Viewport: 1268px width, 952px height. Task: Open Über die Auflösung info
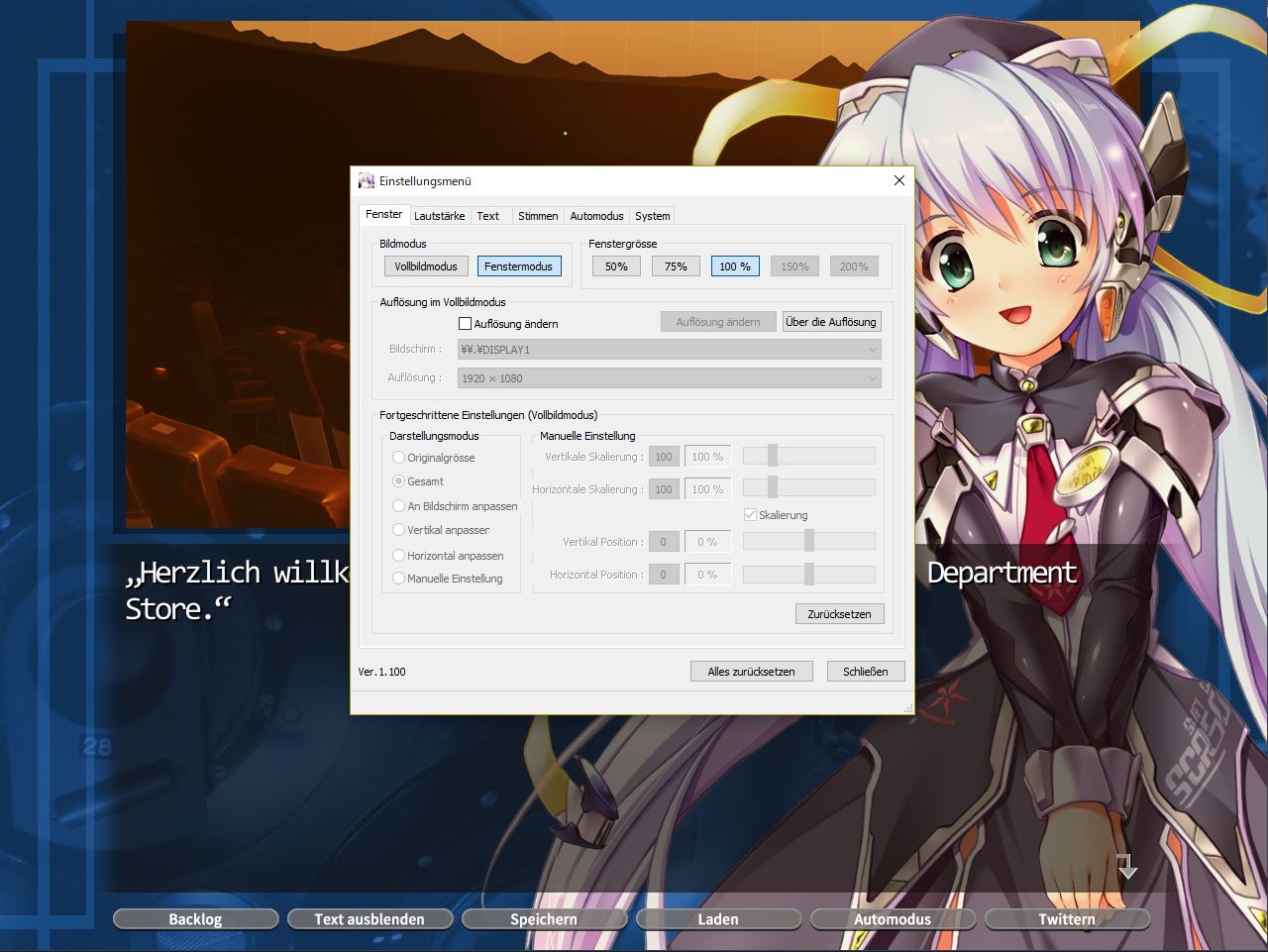click(831, 322)
